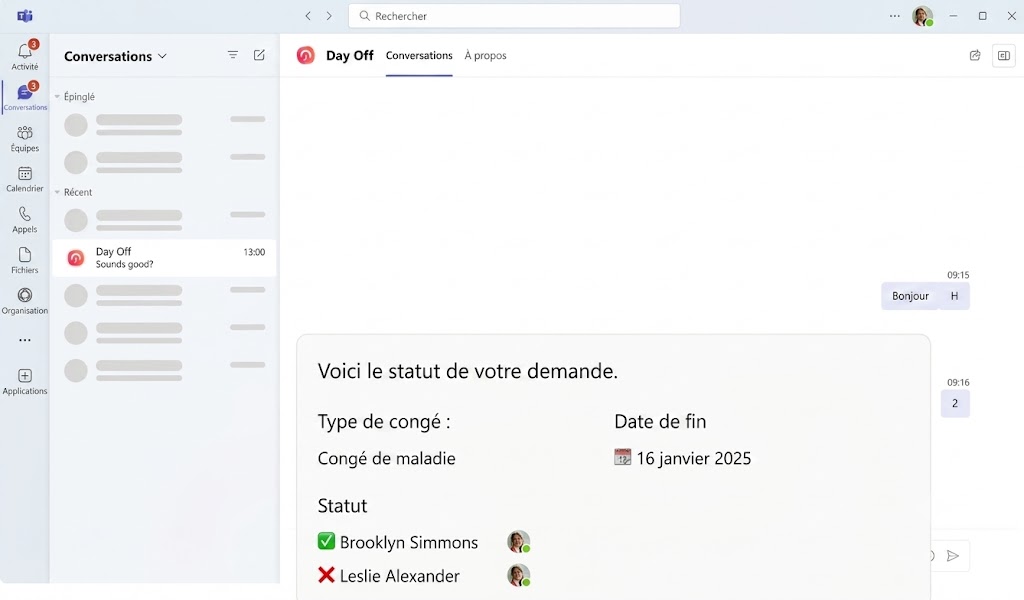
Task: Switch to the À propos tab
Action: click(485, 55)
